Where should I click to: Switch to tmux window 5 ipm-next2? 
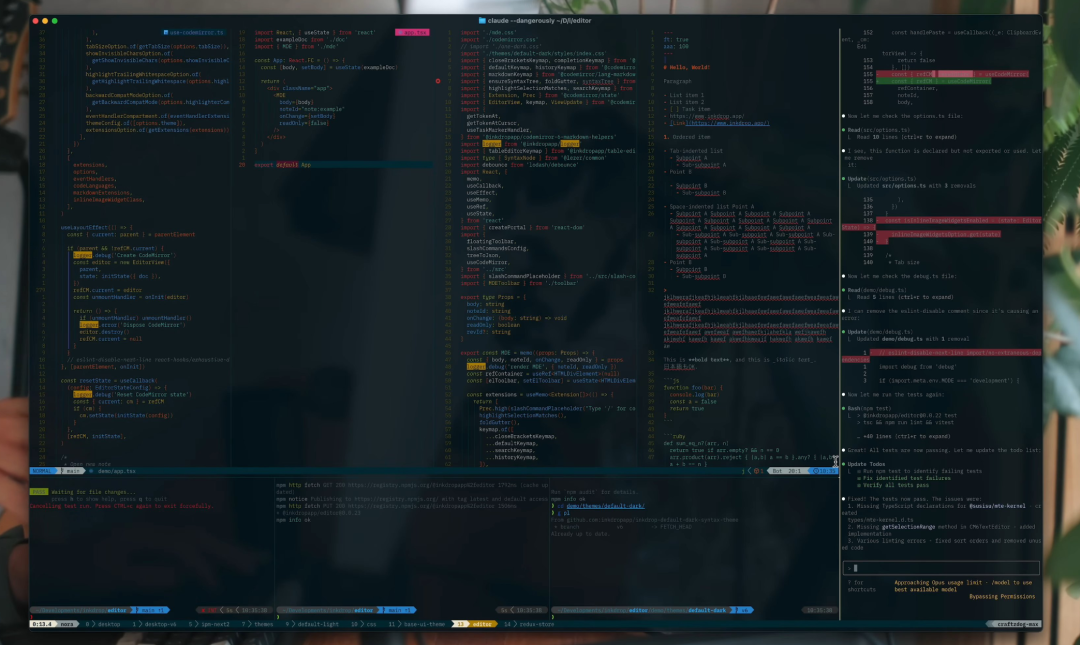click(x=209, y=624)
